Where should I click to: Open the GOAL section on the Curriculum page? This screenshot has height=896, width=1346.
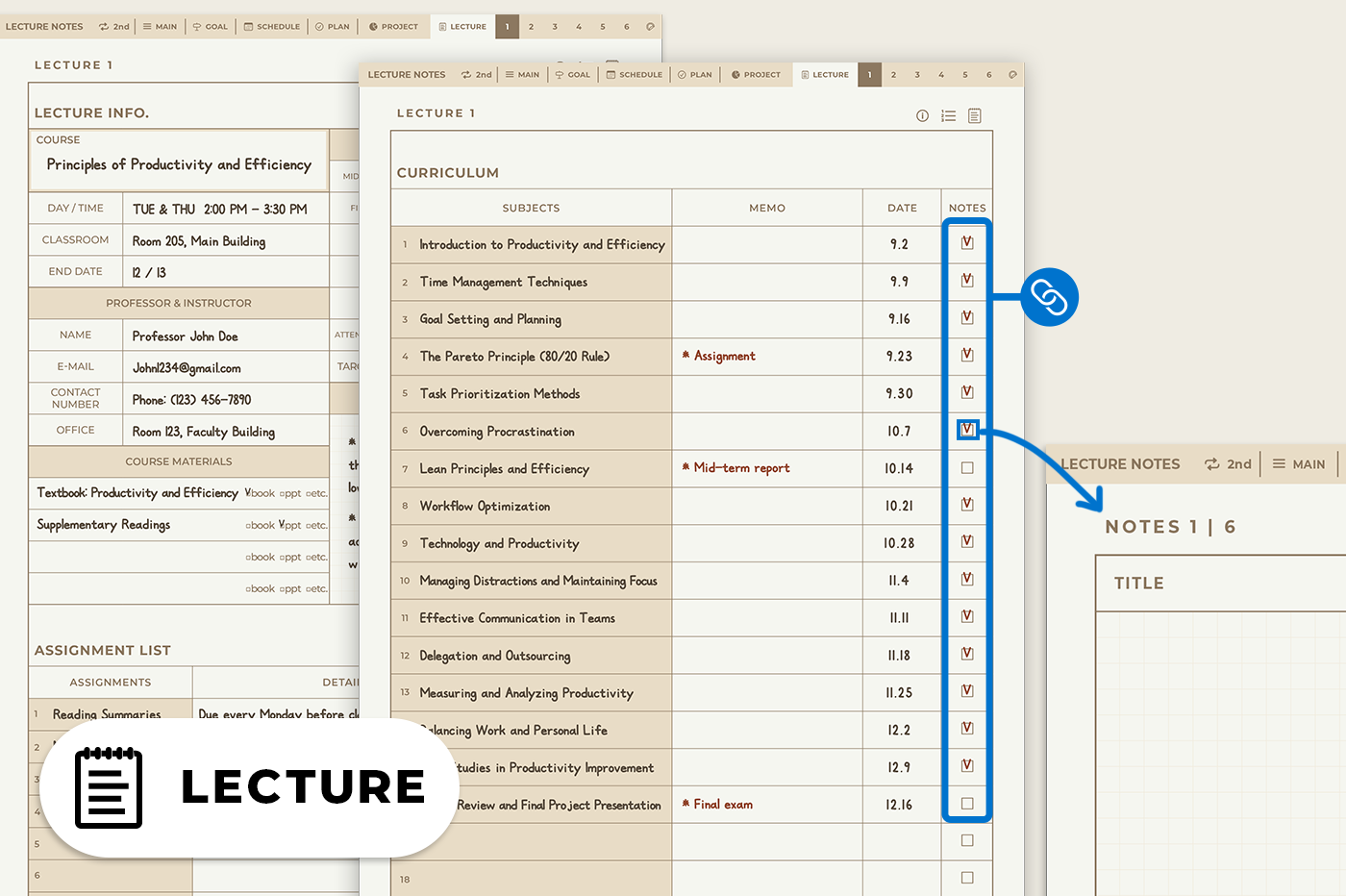(573, 74)
